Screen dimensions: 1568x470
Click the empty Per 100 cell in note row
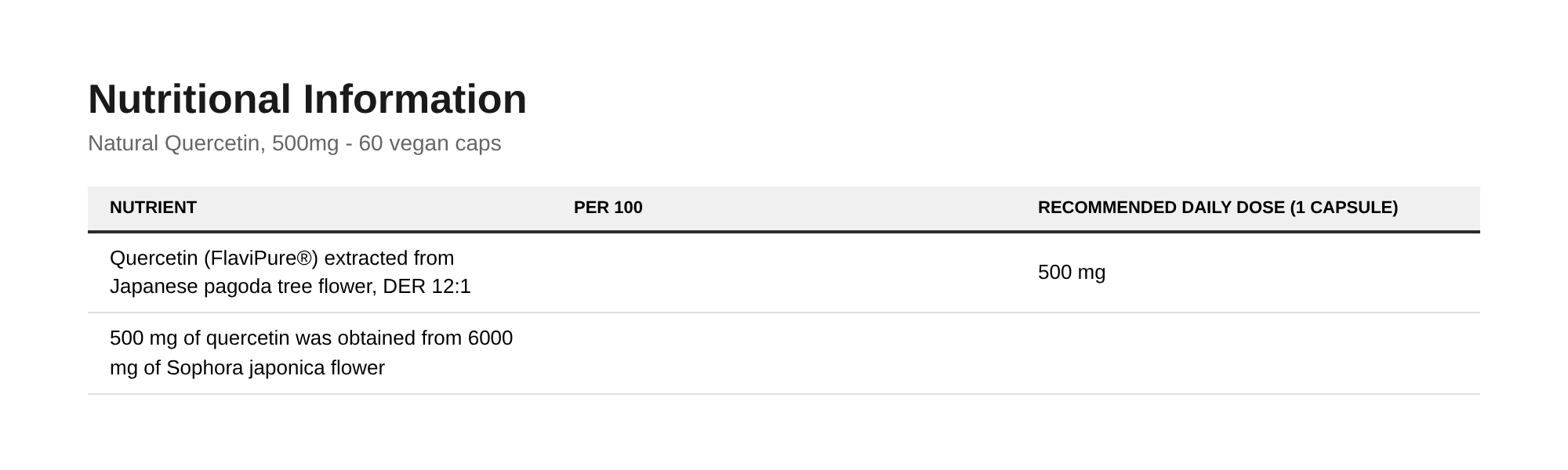click(784, 353)
